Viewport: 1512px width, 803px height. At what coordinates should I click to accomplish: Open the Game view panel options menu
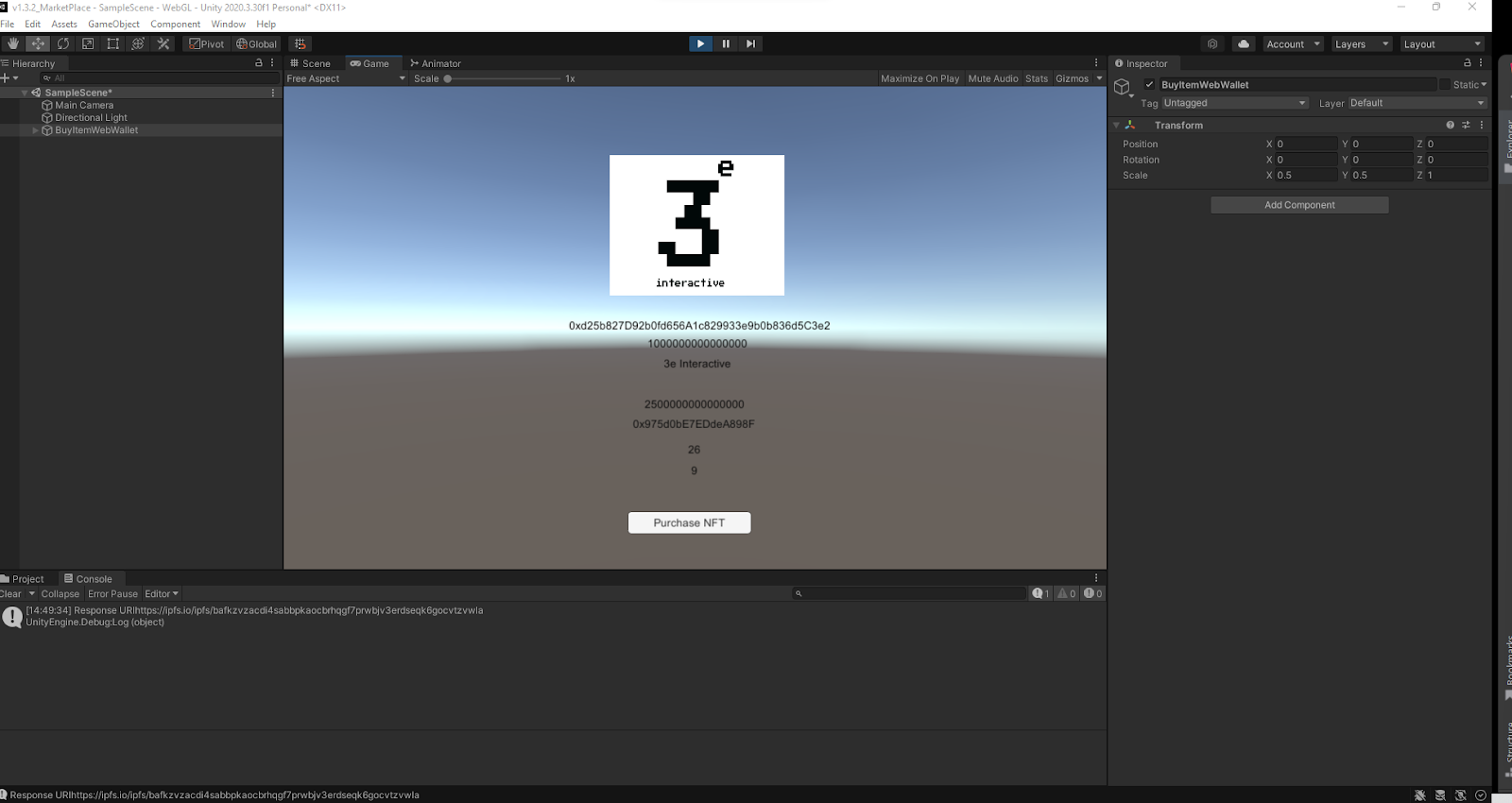point(1096,63)
